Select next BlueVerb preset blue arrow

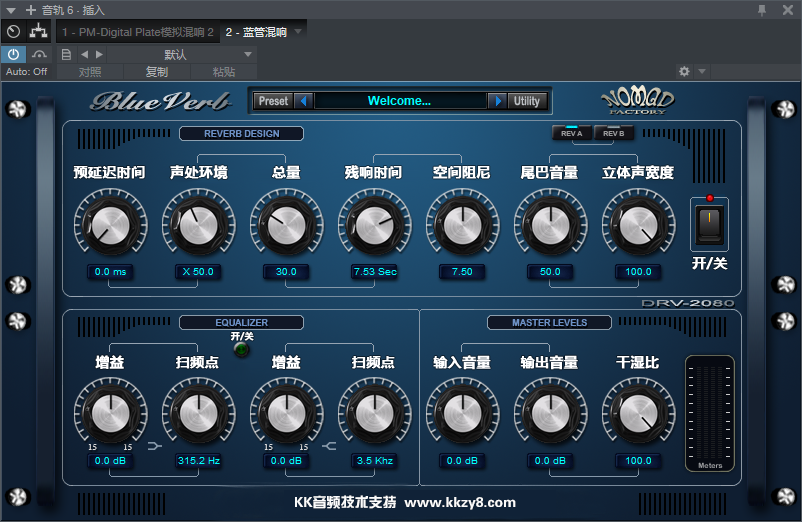[497, 101]
